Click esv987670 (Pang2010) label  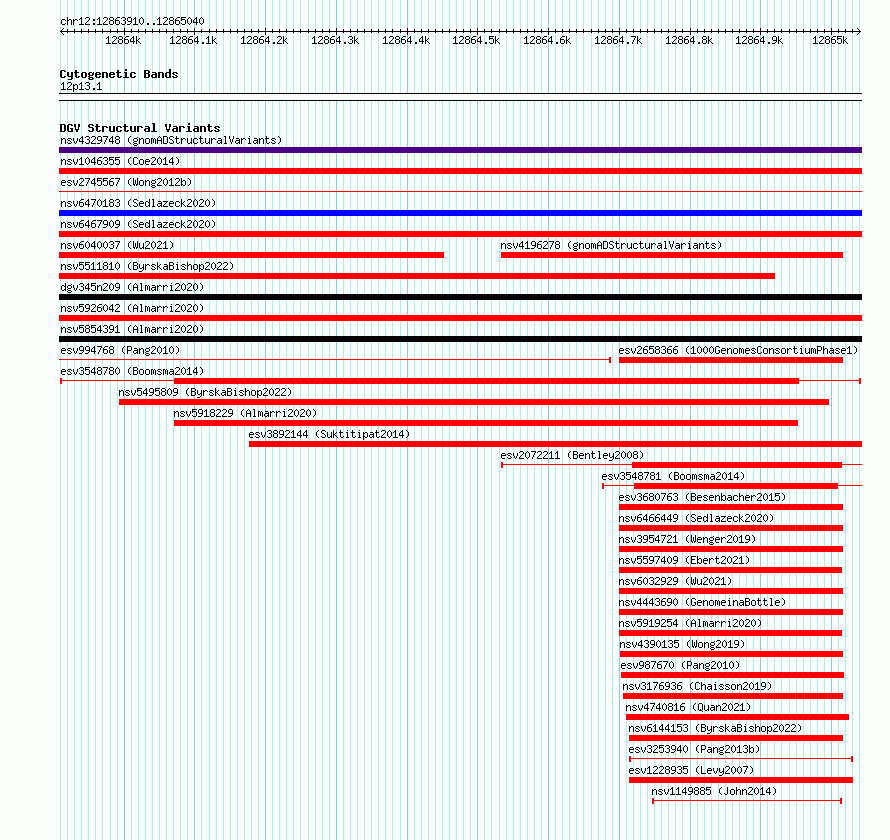pyautogui.click(x=680, y=665)
